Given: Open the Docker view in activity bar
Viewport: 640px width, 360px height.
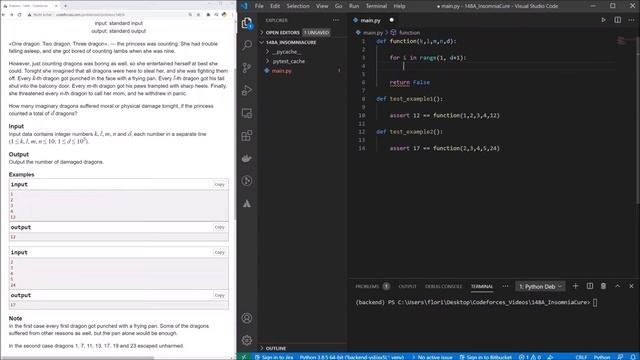Looking at the screenshot, I should point(247,158).
